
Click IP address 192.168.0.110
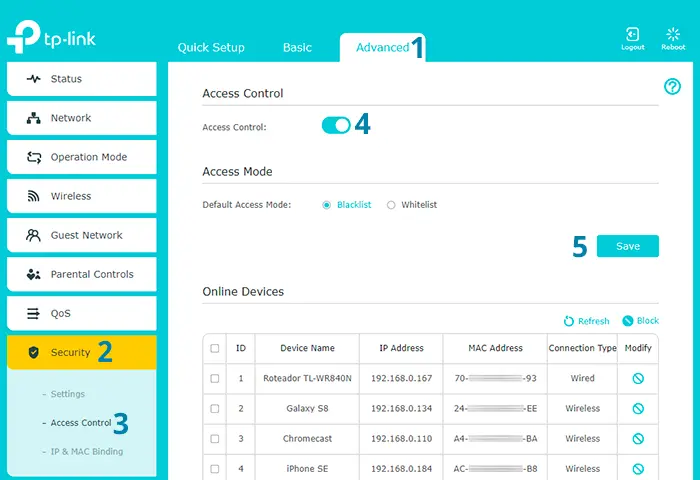tap(401, 439)
